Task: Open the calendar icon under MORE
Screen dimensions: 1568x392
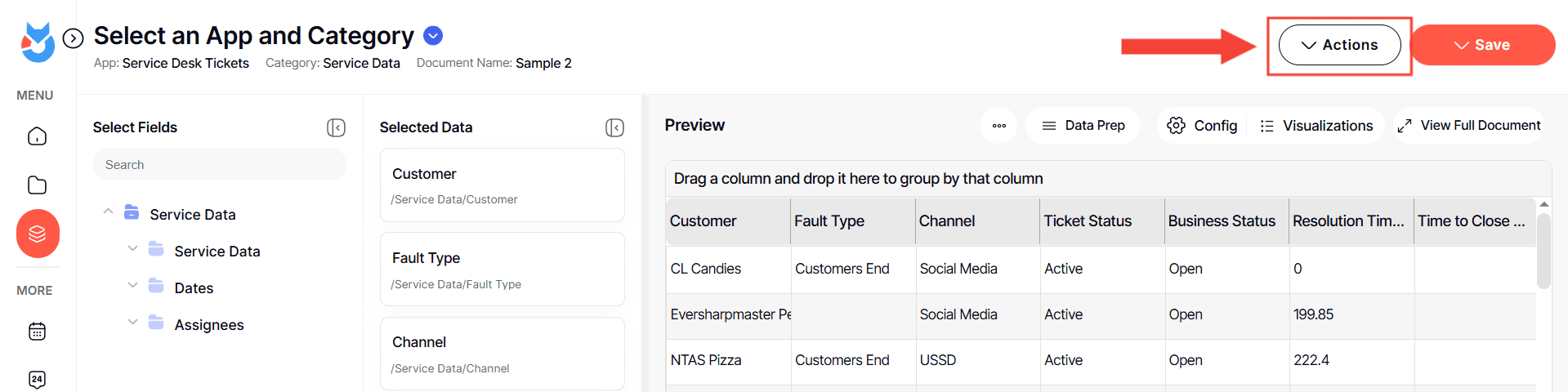Action: pyautogui.click(x=38, y=332)
